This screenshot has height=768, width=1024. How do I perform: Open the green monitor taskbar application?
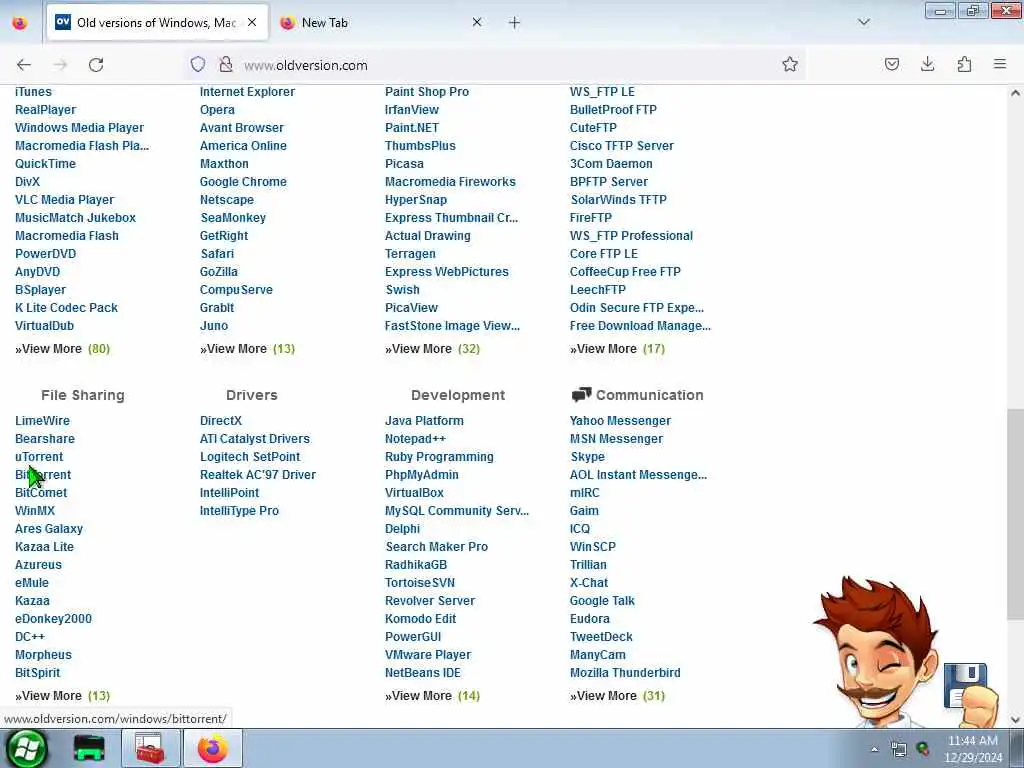click(x=89, y=748)
